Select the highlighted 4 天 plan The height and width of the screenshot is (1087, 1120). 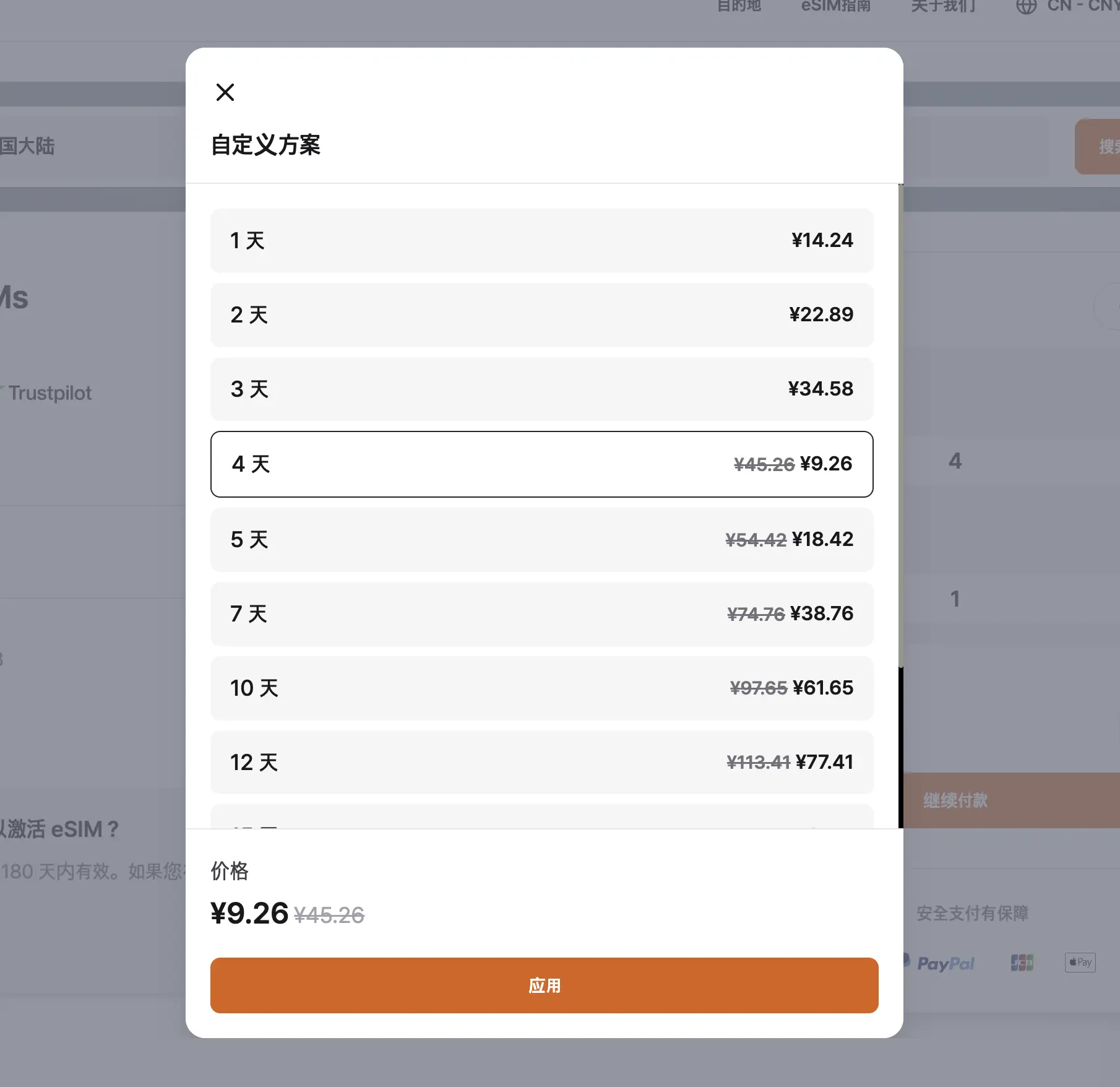coord(541,464)
